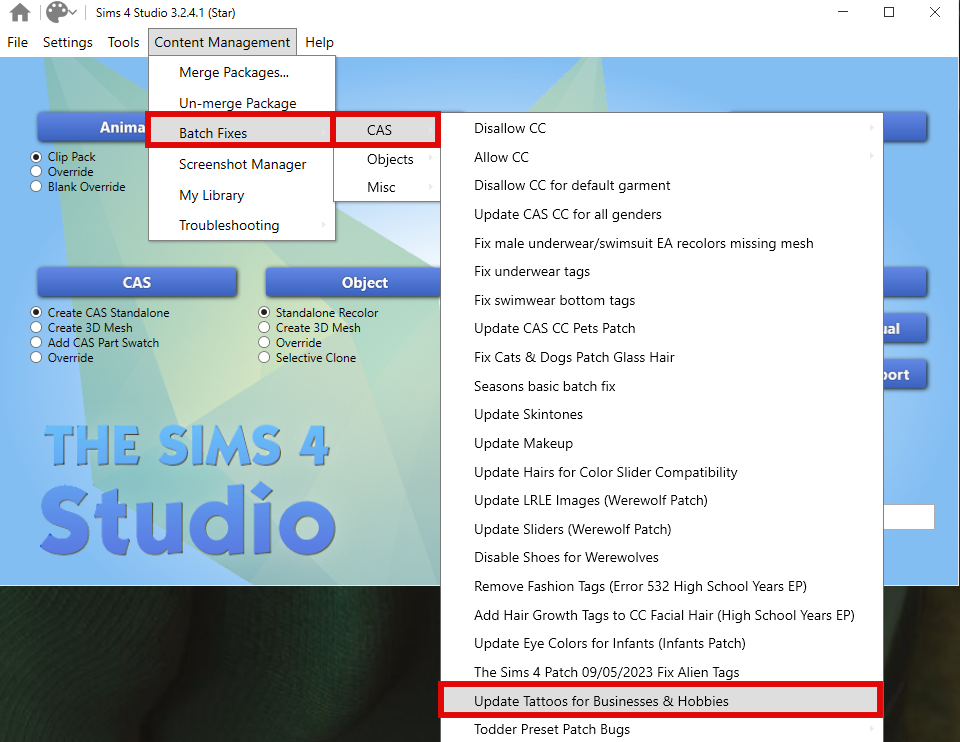Select Fix swimwear bottom tags
960x742 pixels.
tap(662, 300)
